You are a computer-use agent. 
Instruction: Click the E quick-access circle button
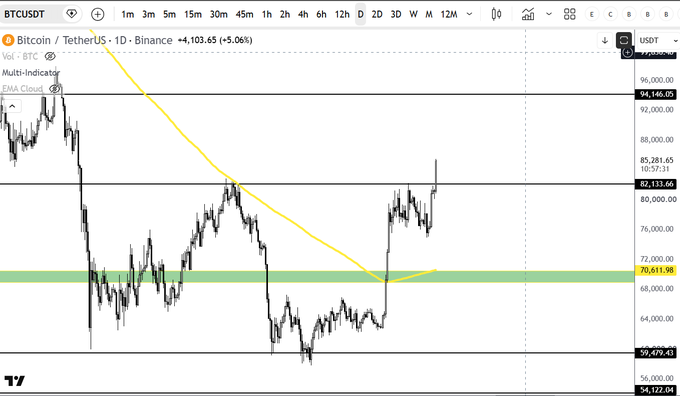point(592,14)
